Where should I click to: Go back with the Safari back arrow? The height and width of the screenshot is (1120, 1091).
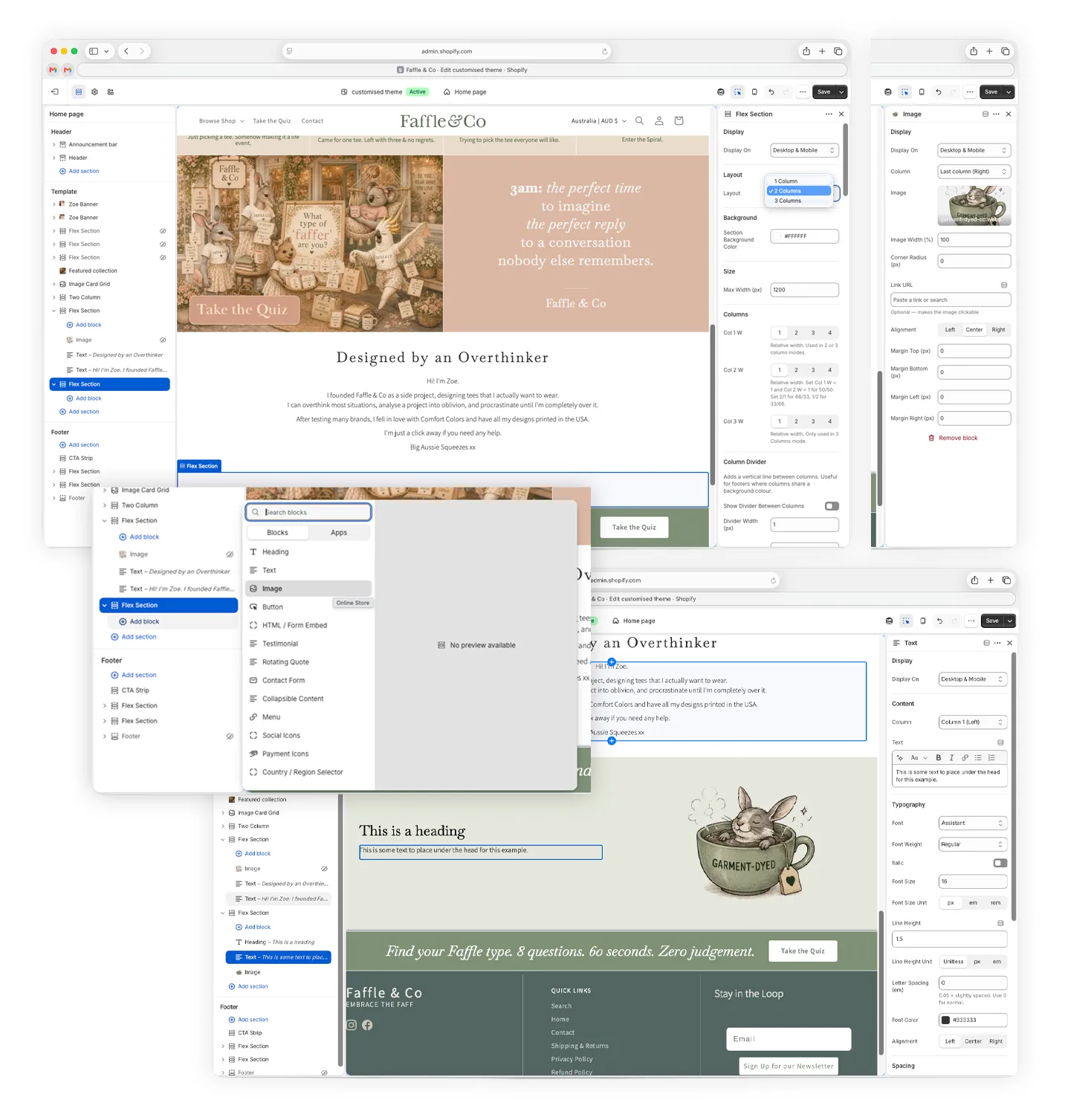[126, 51]
